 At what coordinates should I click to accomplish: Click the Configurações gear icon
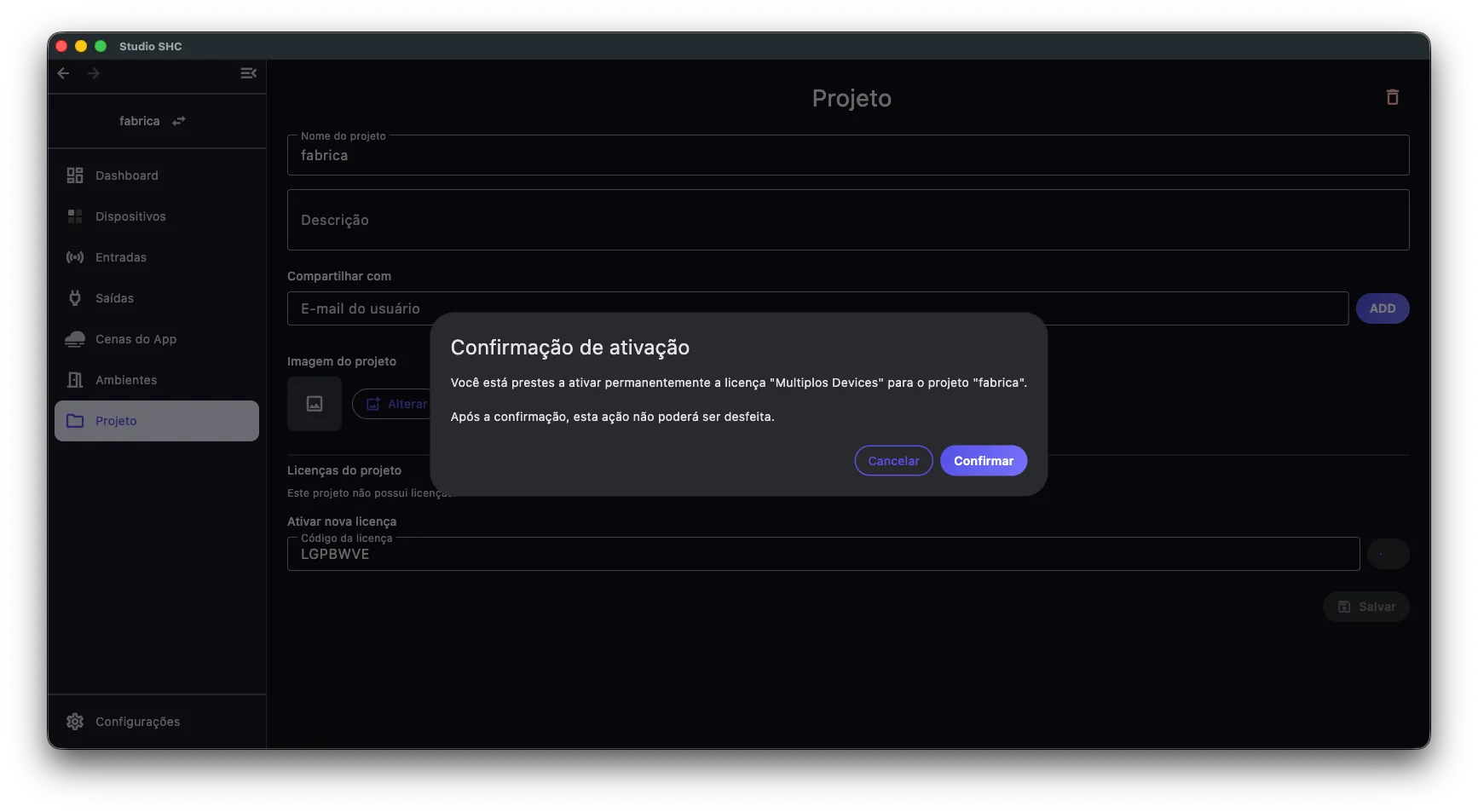pyautogui.click(x=75, y=722)
